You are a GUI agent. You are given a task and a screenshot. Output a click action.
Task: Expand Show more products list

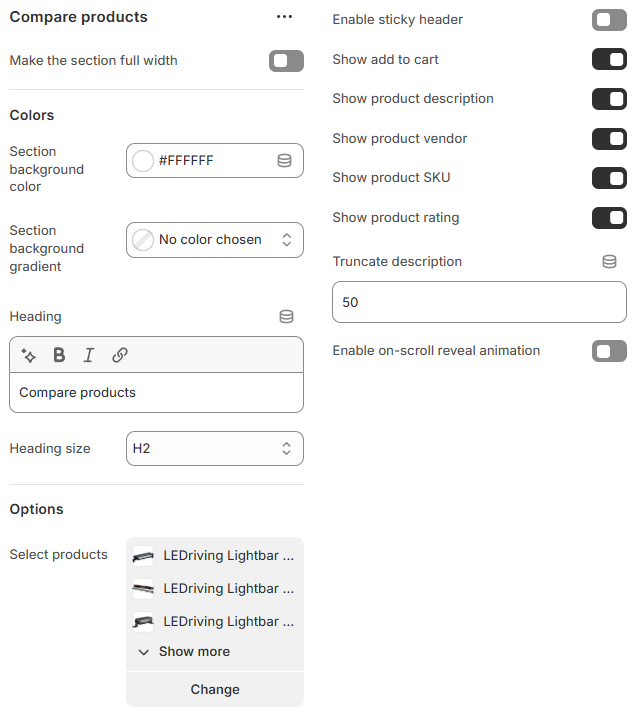click(184, 652)
